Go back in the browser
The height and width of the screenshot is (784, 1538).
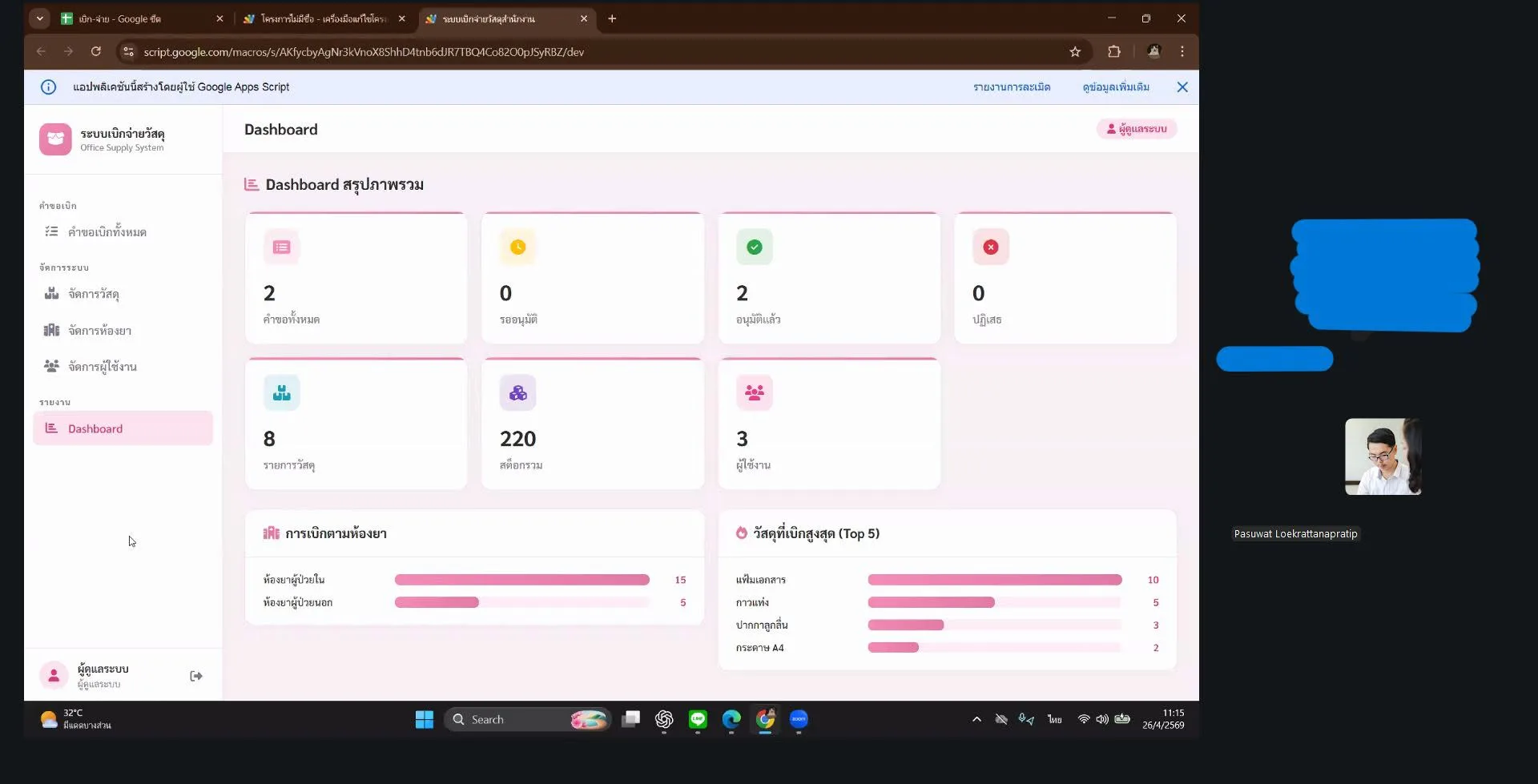point(41,51)
